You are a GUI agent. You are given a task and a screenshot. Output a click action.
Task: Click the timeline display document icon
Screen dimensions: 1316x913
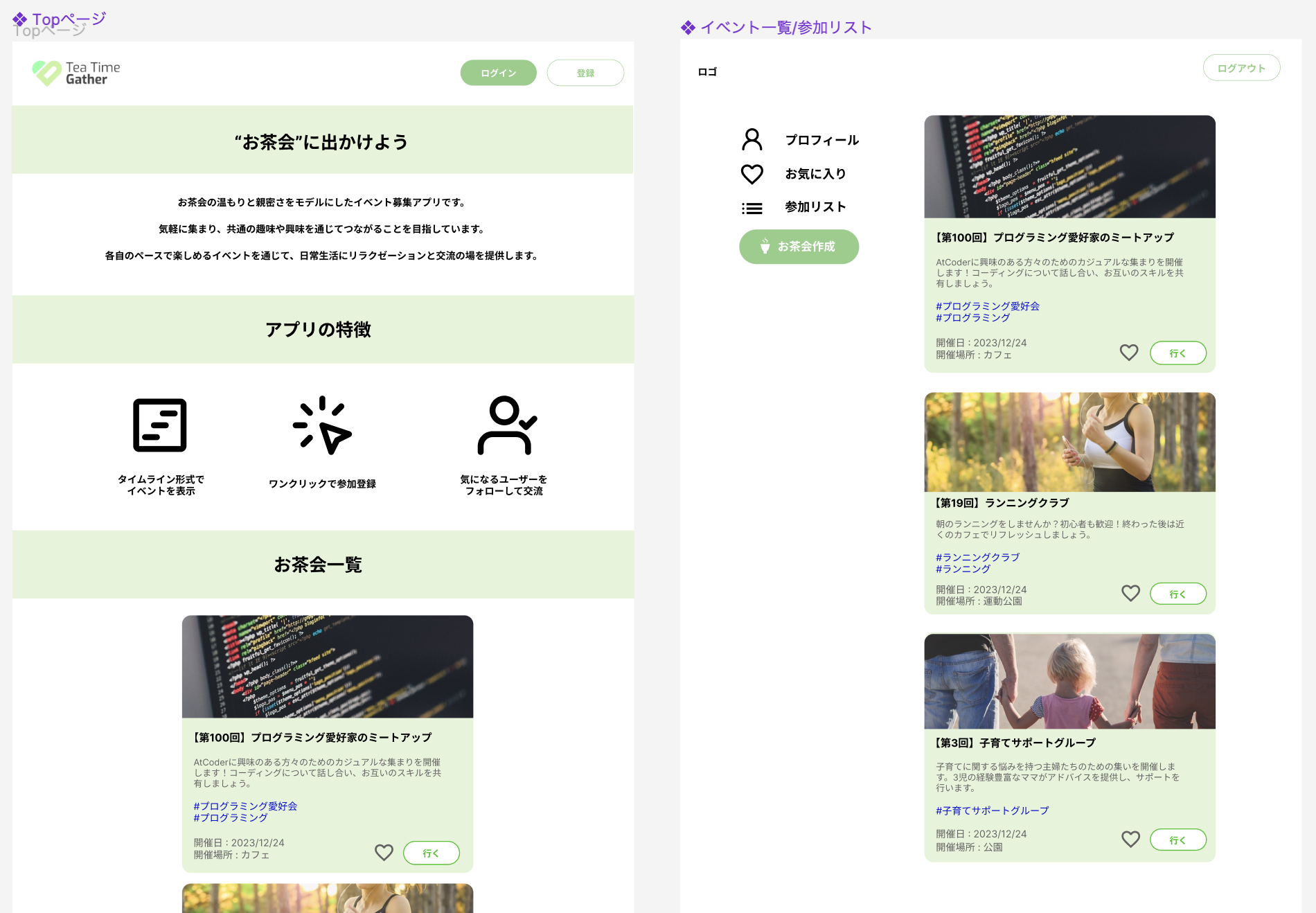[x=161, y=424]
